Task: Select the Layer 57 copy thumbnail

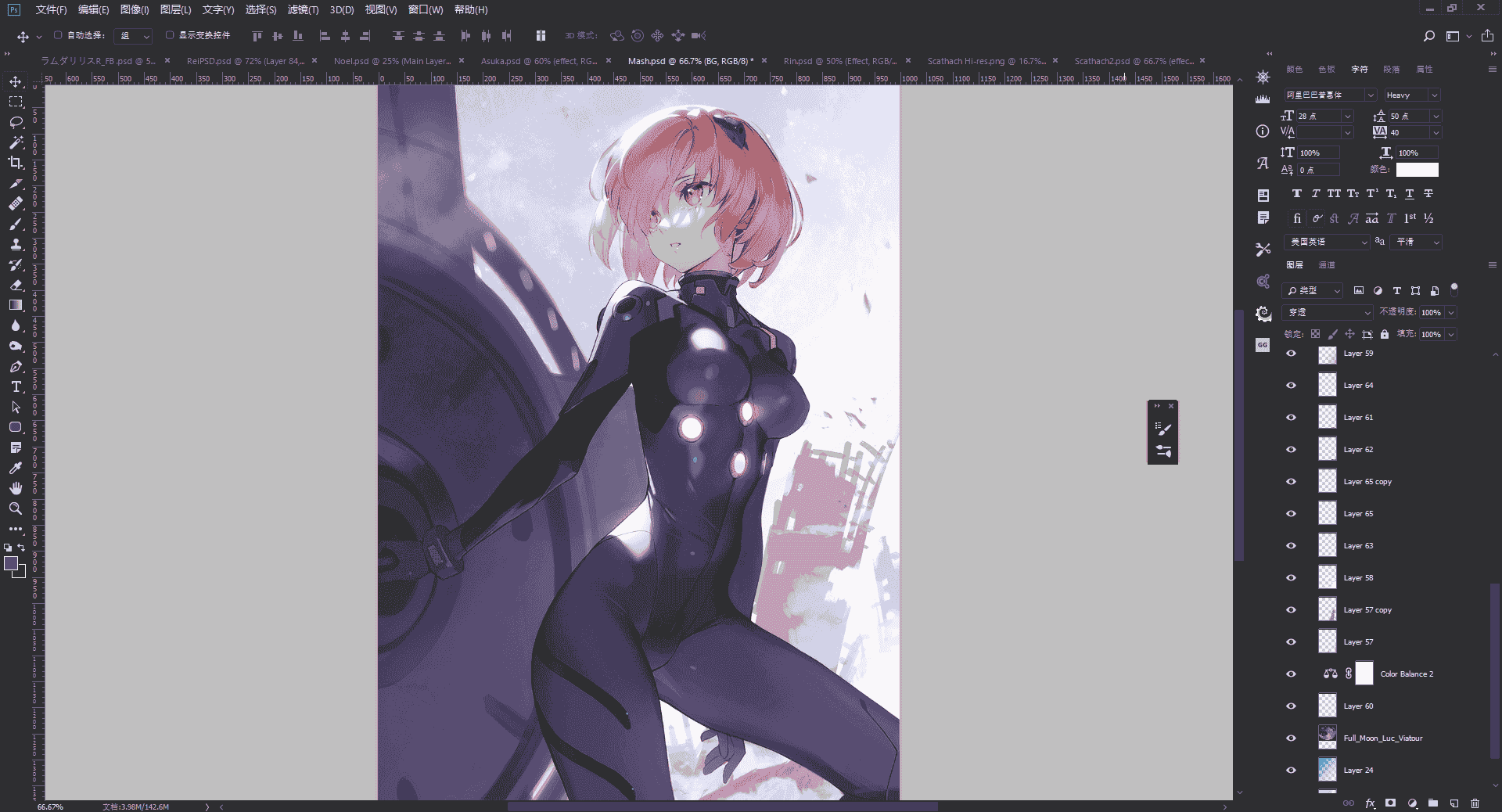Action: [1328, 609]
